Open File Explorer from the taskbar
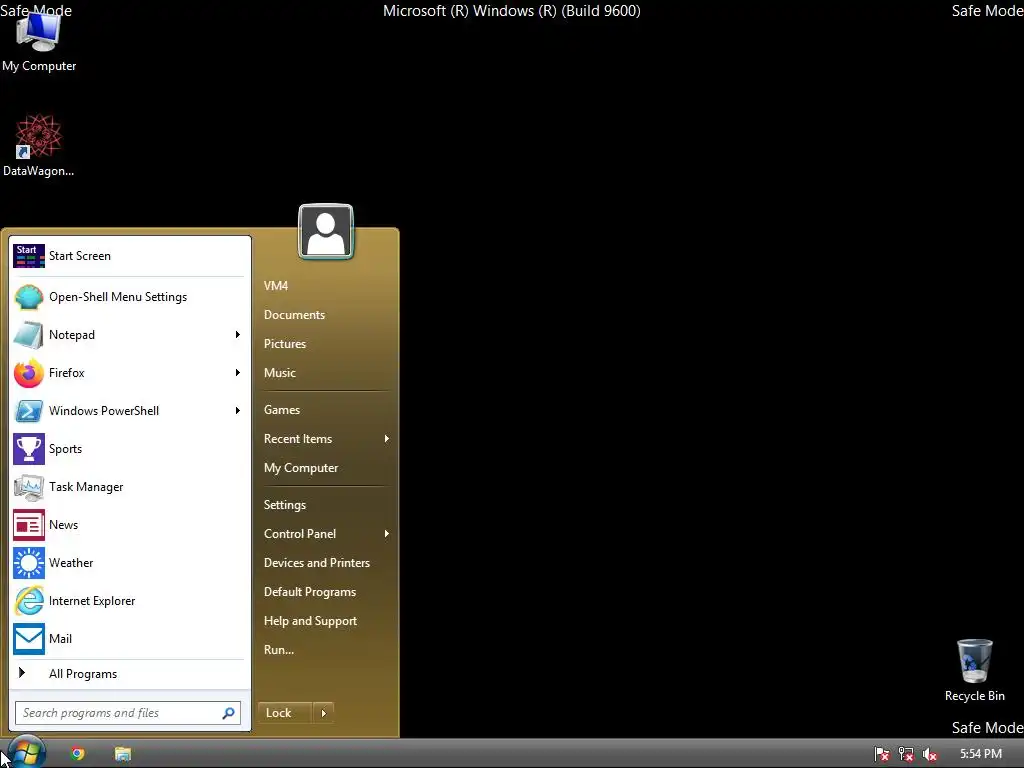Image resolution: width=1024 pixels, height=768 pixels. (123, 754)
